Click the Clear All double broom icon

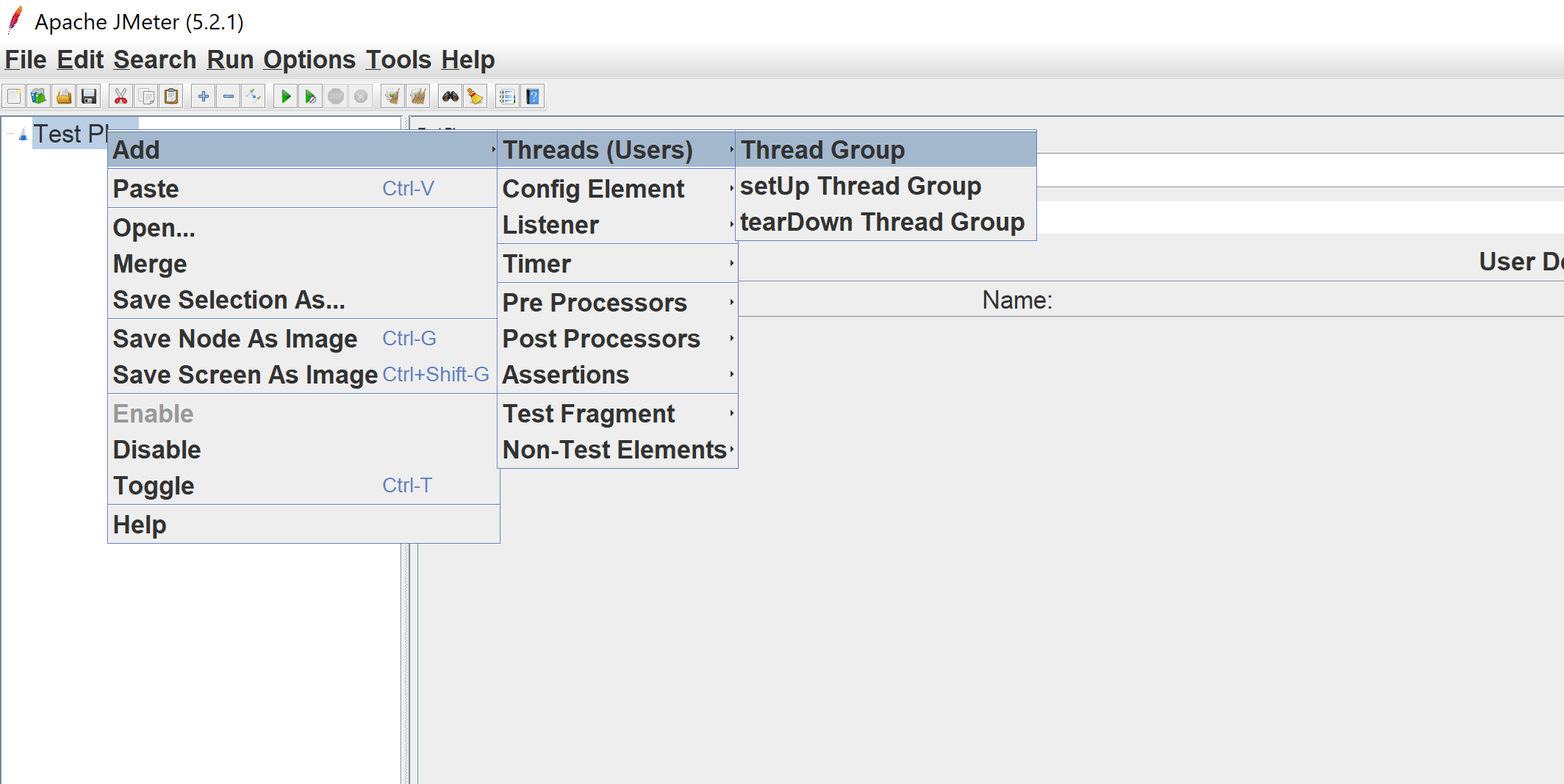point(418,96)
